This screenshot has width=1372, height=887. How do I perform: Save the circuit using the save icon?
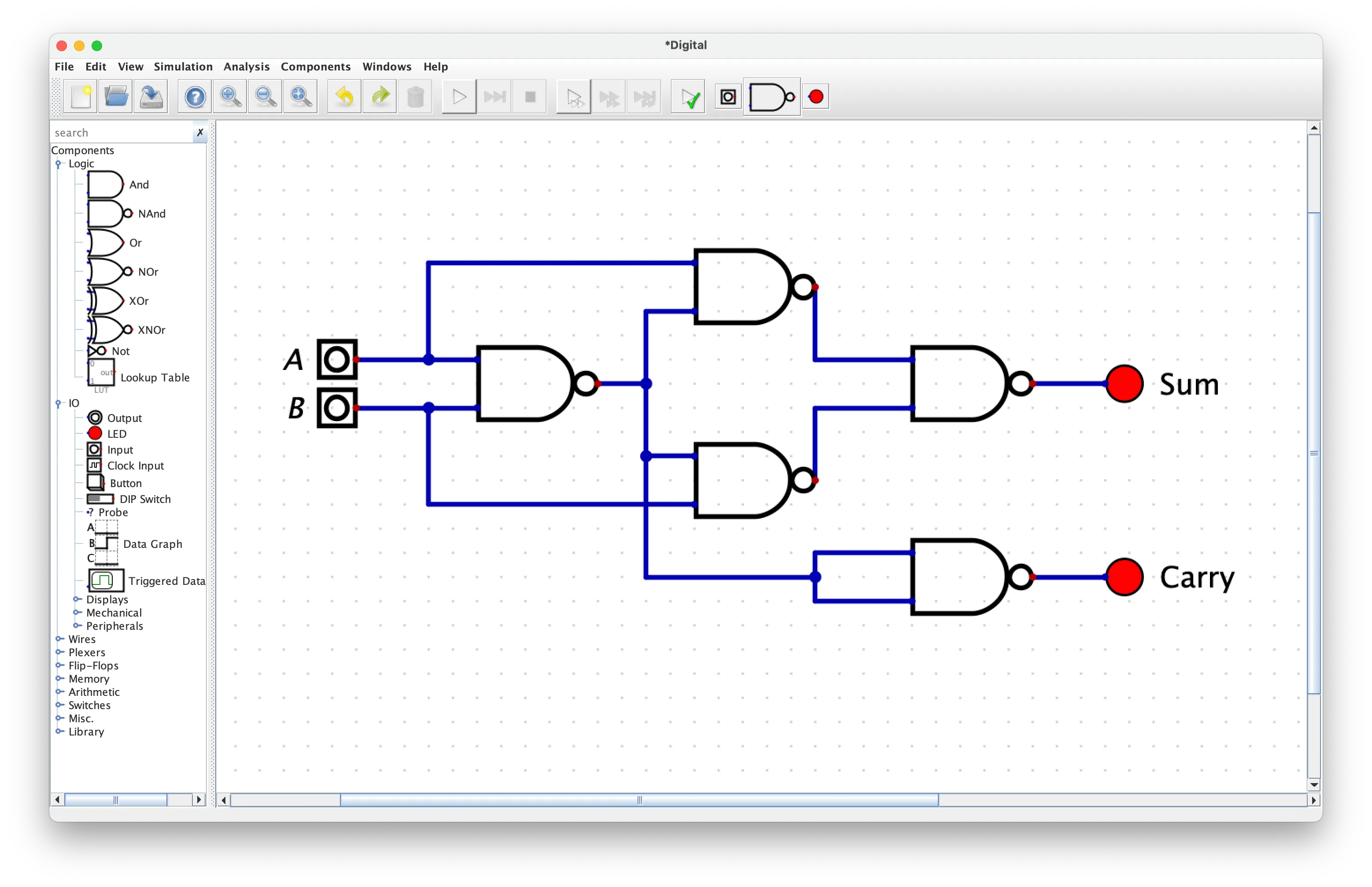[151, 97]
